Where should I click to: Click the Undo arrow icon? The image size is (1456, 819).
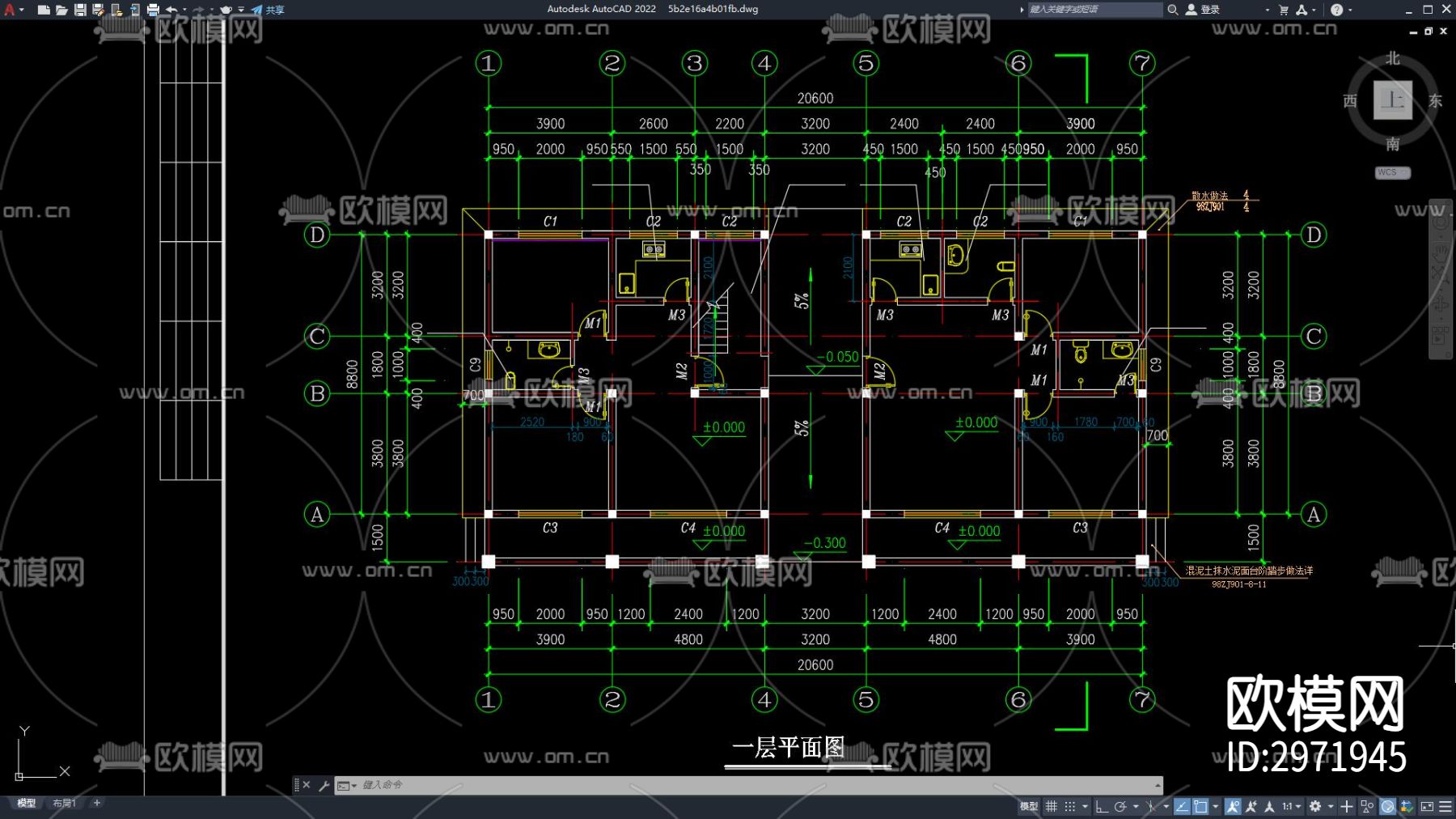point(171,9)
